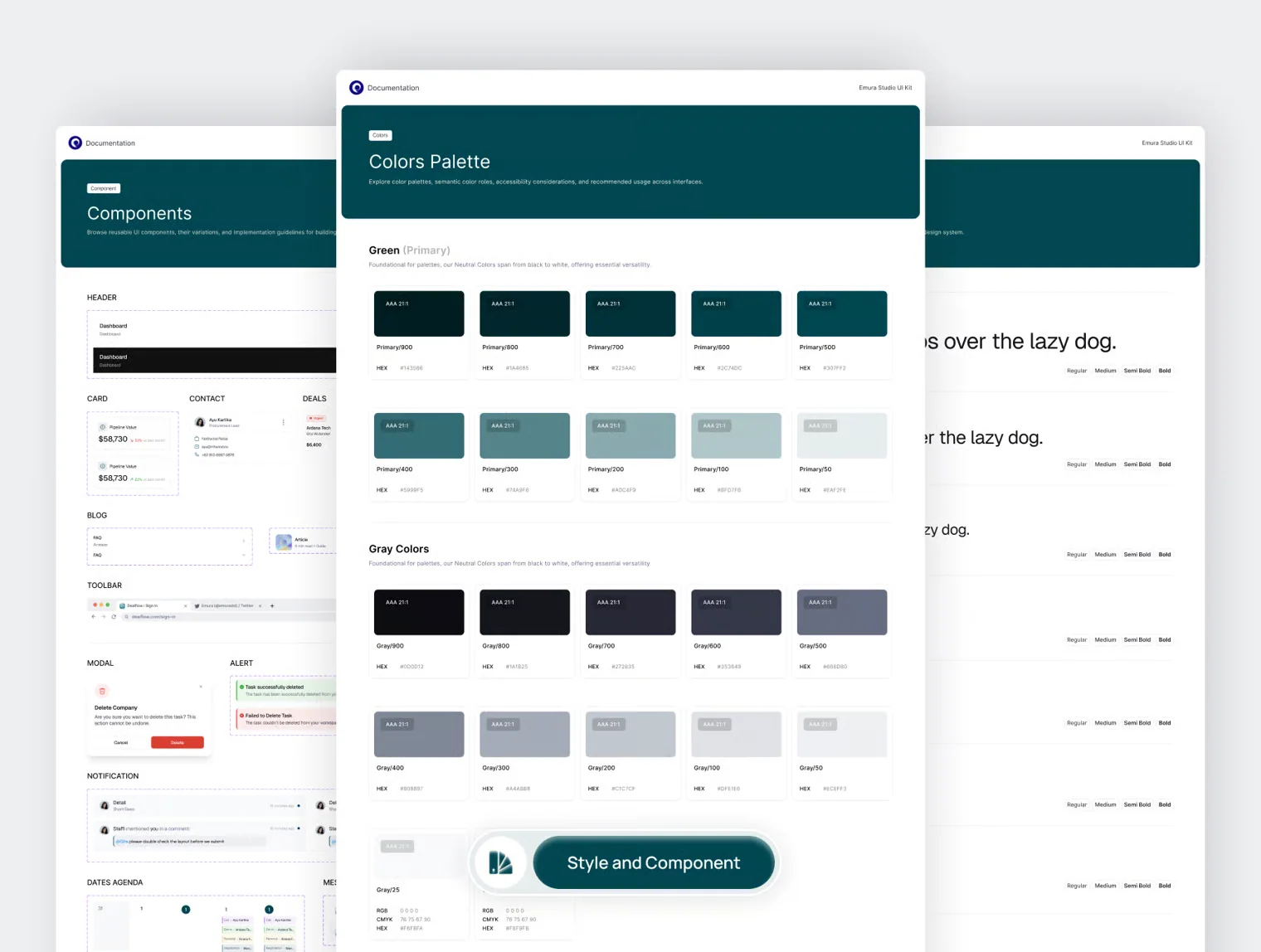This screenshot has width=1261, height=952.
Task: Close the Delete Company modal with the X
Action: [201, 687]
